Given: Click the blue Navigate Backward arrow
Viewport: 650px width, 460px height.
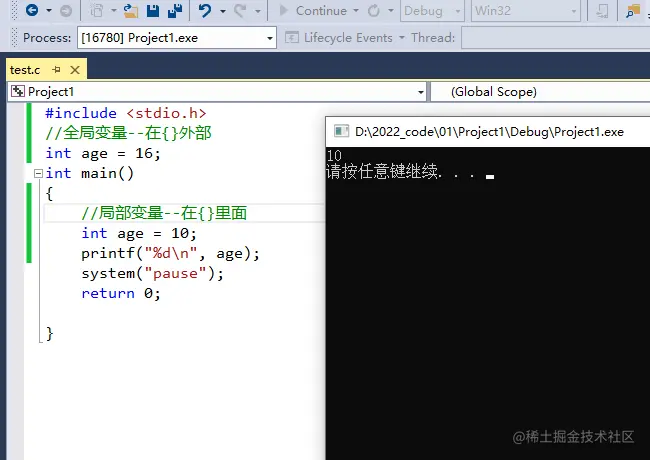Looking at the screenshot, I should click(32, 10).
